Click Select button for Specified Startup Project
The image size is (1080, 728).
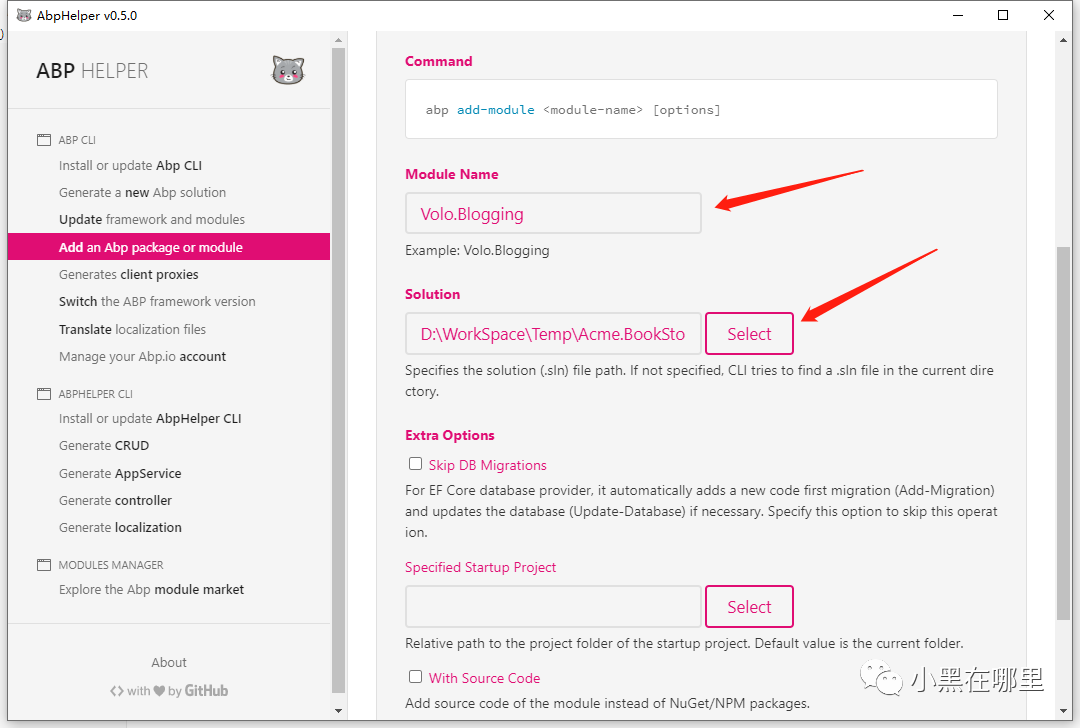click(x=749, y=607)
